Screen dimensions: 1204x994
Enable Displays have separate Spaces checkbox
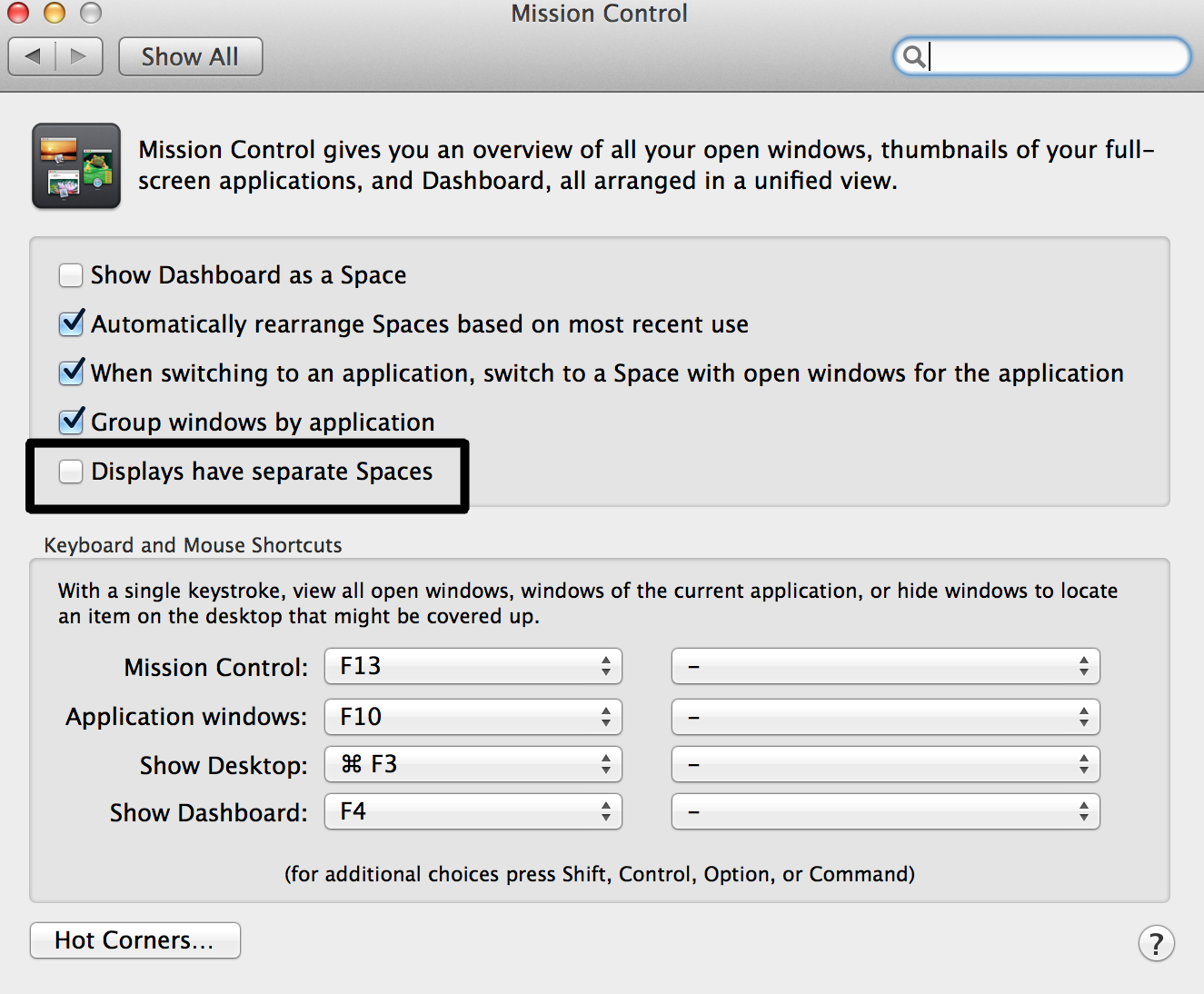pyautogui.click(x=71, y=471)
